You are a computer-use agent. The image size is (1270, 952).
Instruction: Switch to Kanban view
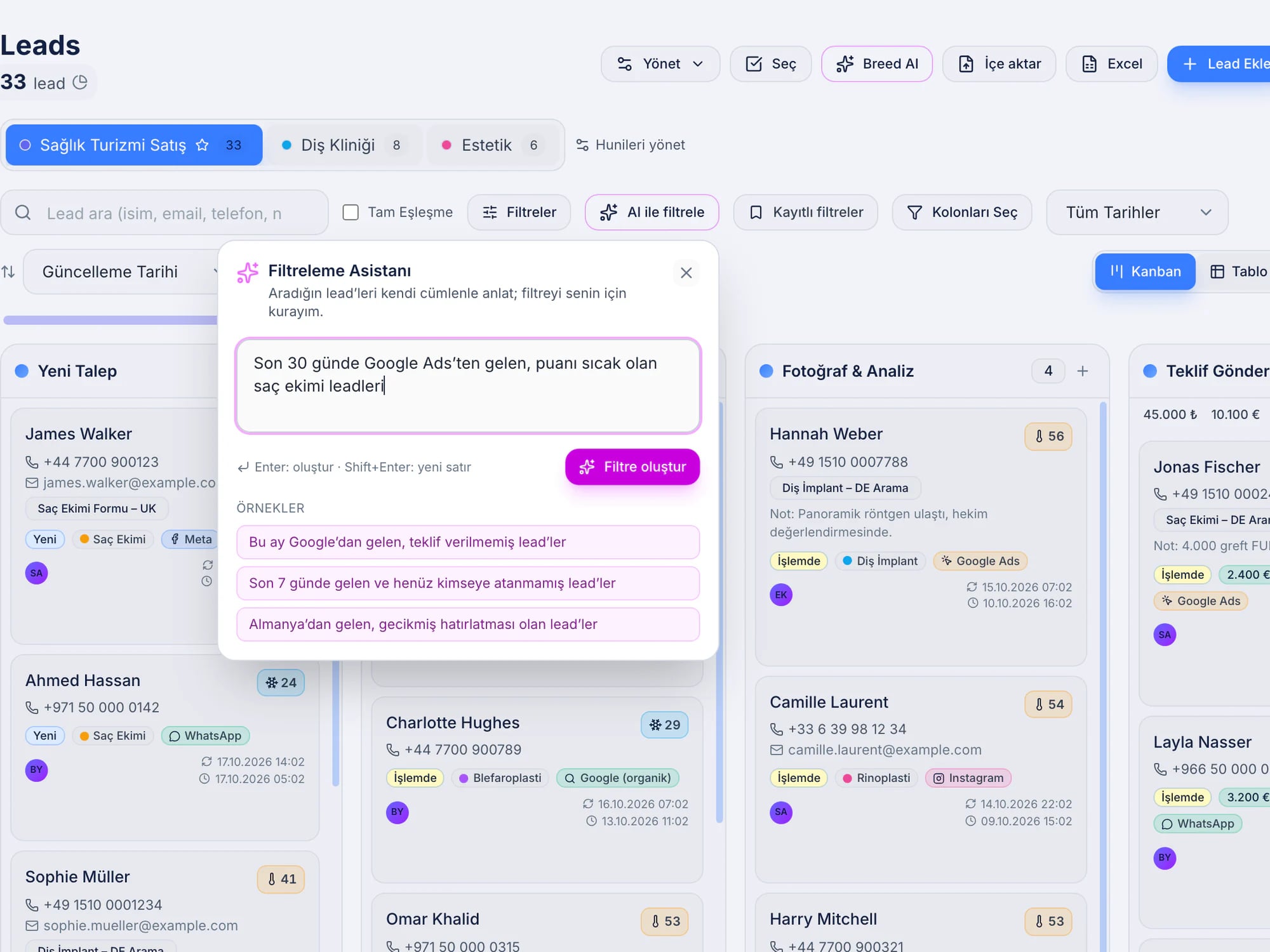tap(1146, 272)
